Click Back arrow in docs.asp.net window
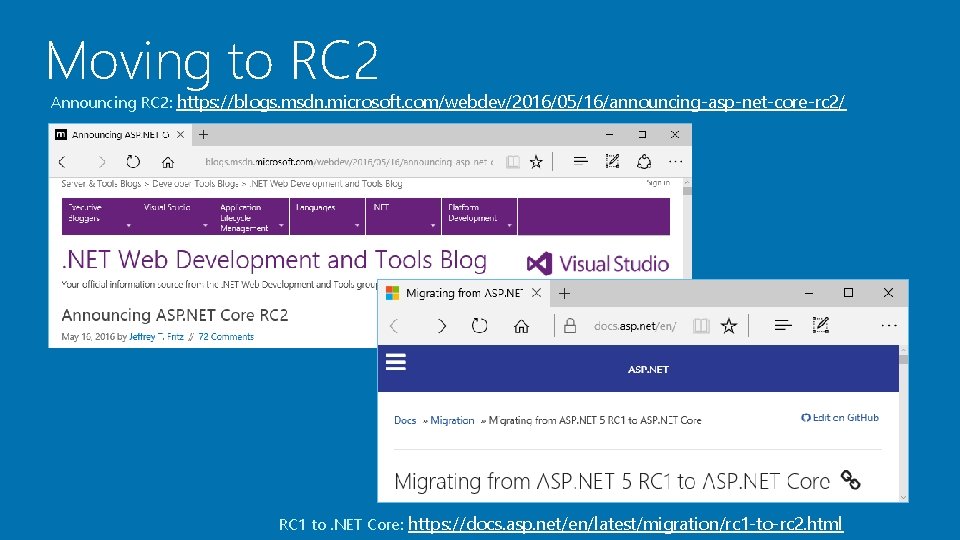Screen dimensions: 960x540 pos(394,326)
